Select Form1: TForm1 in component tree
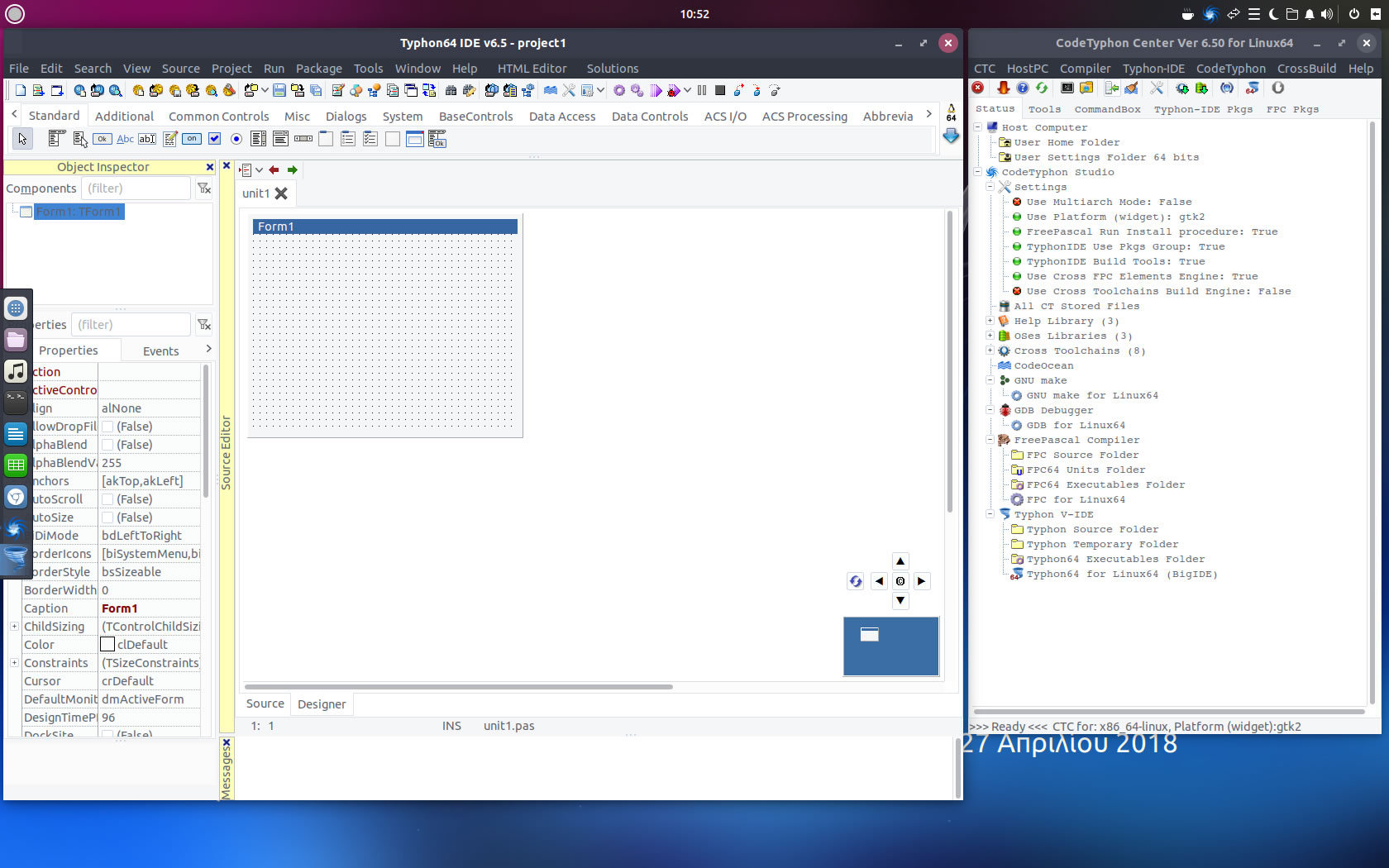This screenshot has width=1389, height=868. click(x=79, y=212)
